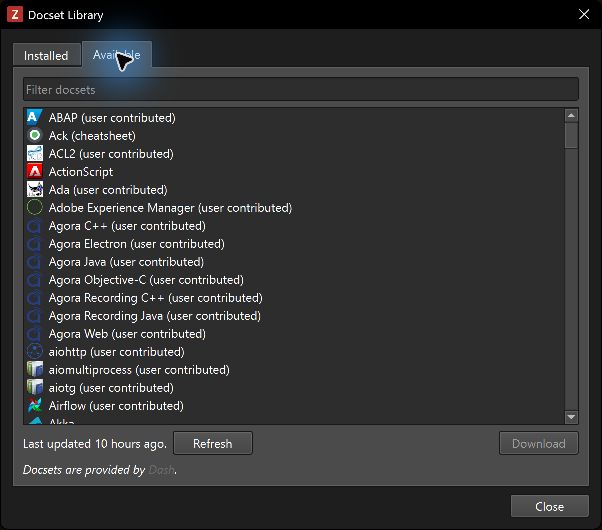602x530 pixels.
Task: Select "aiotg (user contributed)" row
Action: [x=294, y=388]
